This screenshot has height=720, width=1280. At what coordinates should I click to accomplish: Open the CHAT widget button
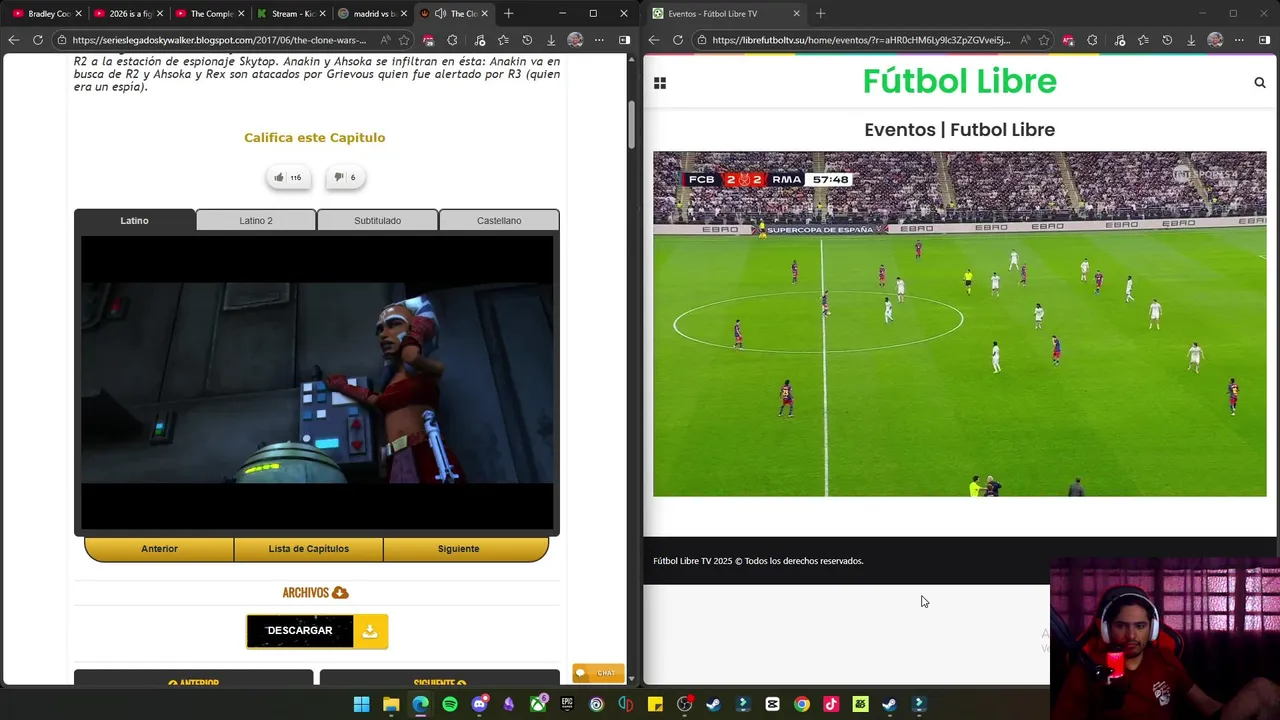(x=598, y=673)
